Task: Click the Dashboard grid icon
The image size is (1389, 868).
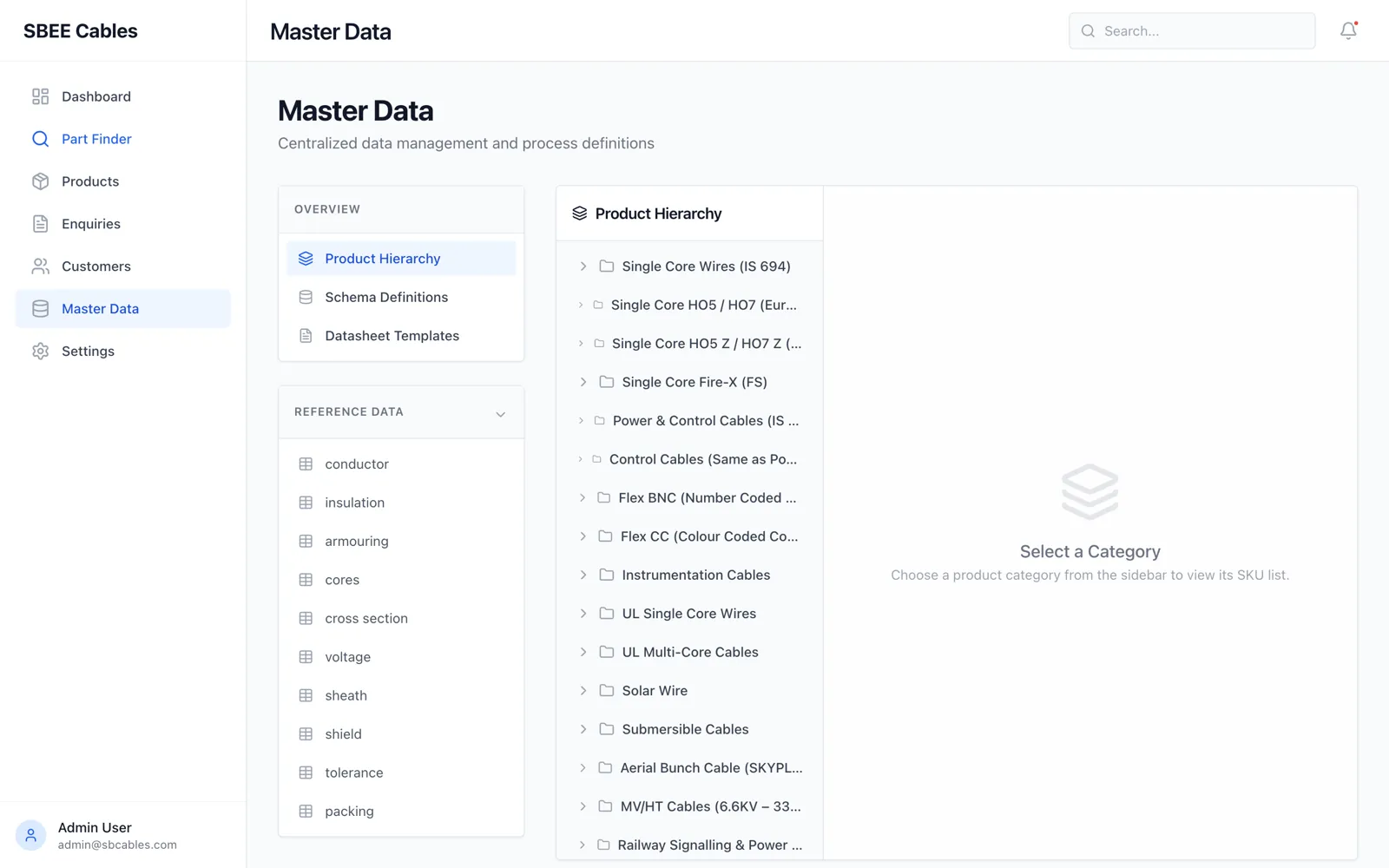Action: click(40, 96)
